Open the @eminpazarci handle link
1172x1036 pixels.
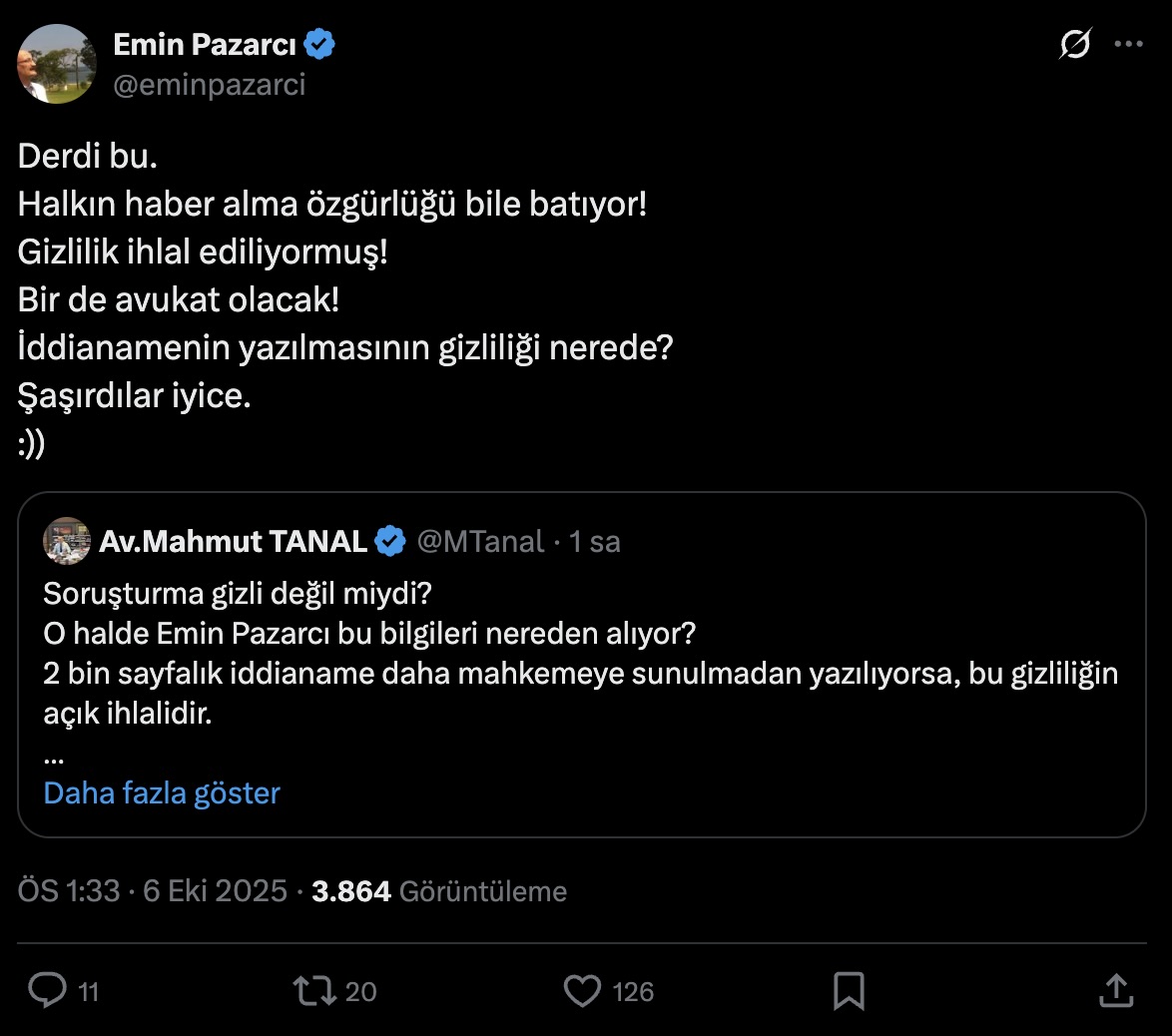[210, 85]
